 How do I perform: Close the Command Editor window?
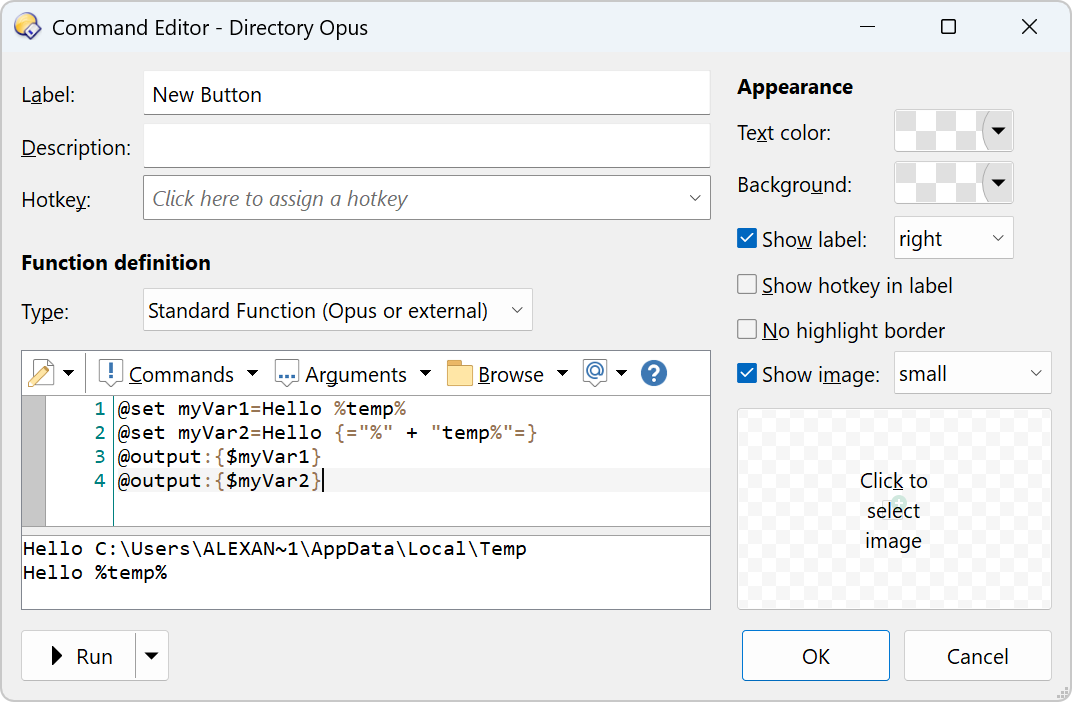click(1029, 27)
